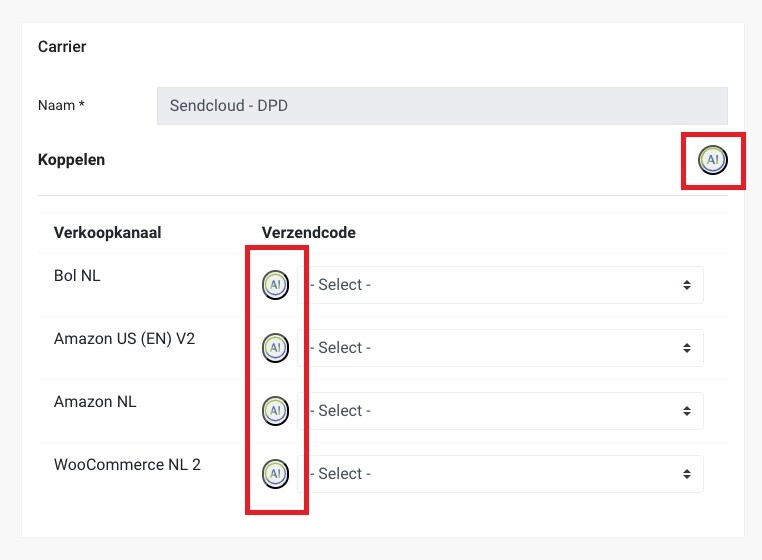Click the Carrier section heading
Viewport: 762px width, 560px height.
(62, 47)
